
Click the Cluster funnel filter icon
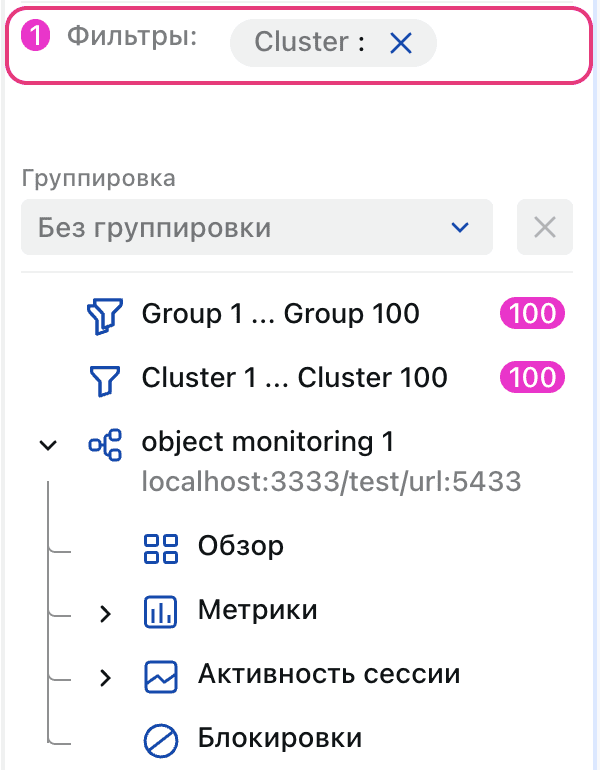pos(104,379)
